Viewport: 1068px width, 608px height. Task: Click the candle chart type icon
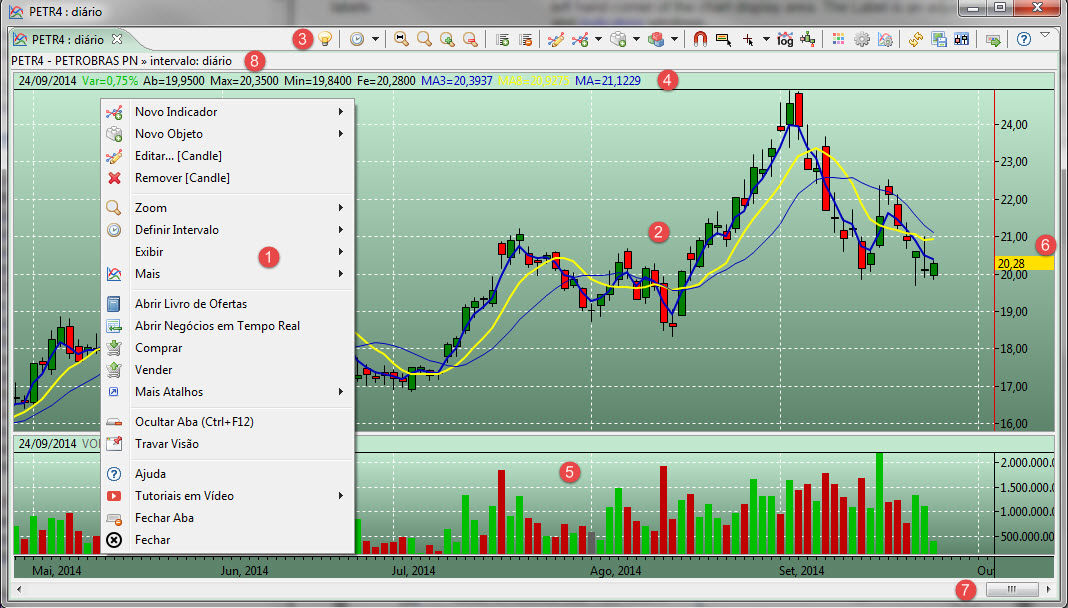coord(808,39)
